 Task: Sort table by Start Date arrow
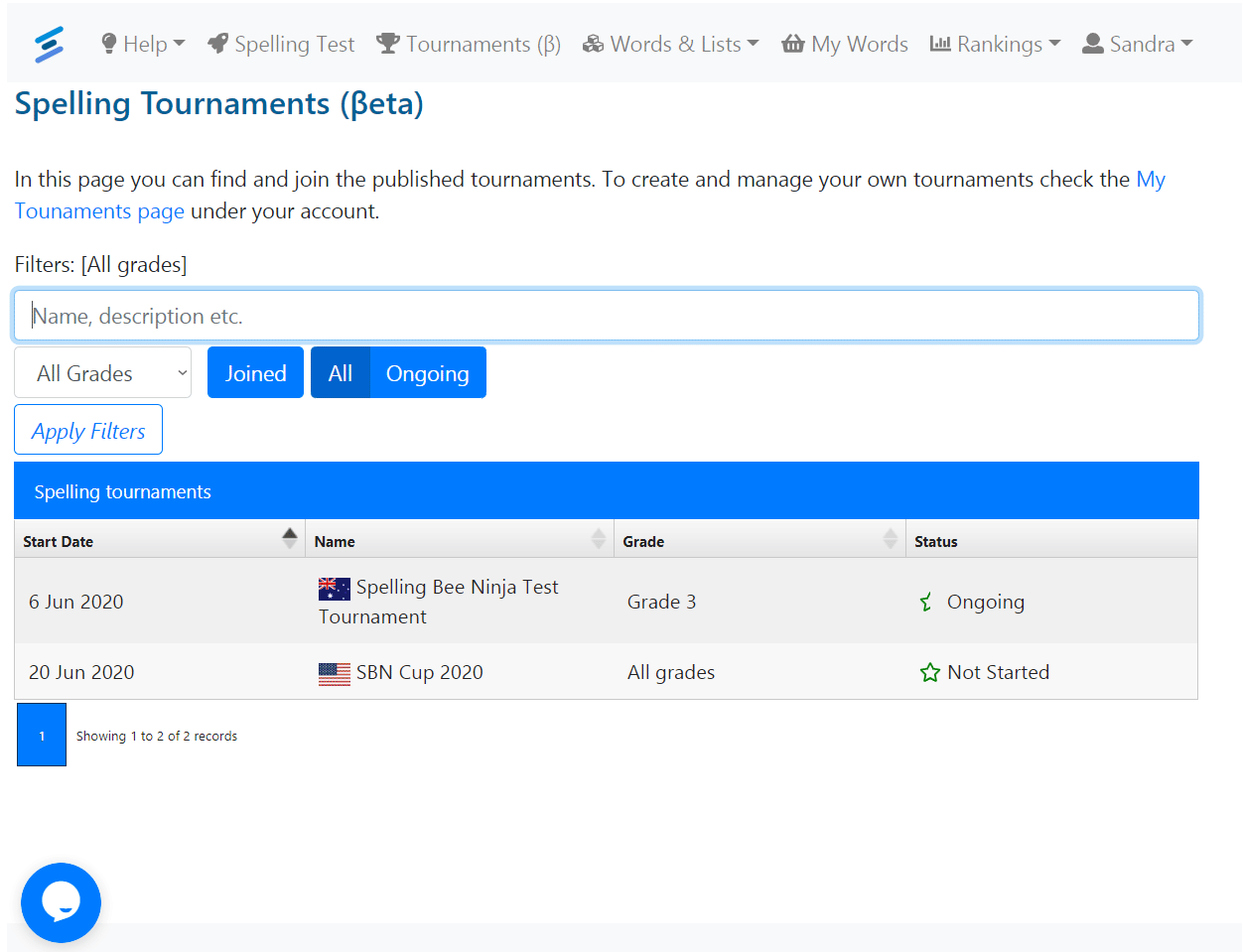point(289,539)
